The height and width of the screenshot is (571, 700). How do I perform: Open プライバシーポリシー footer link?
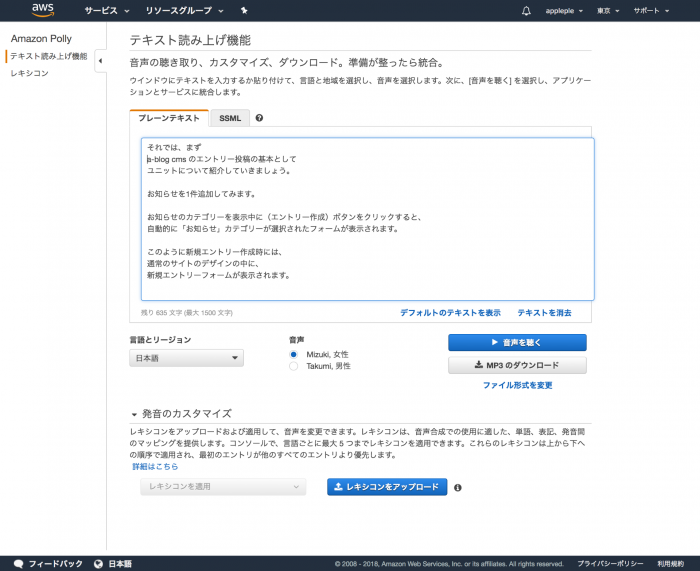[610, 564]
